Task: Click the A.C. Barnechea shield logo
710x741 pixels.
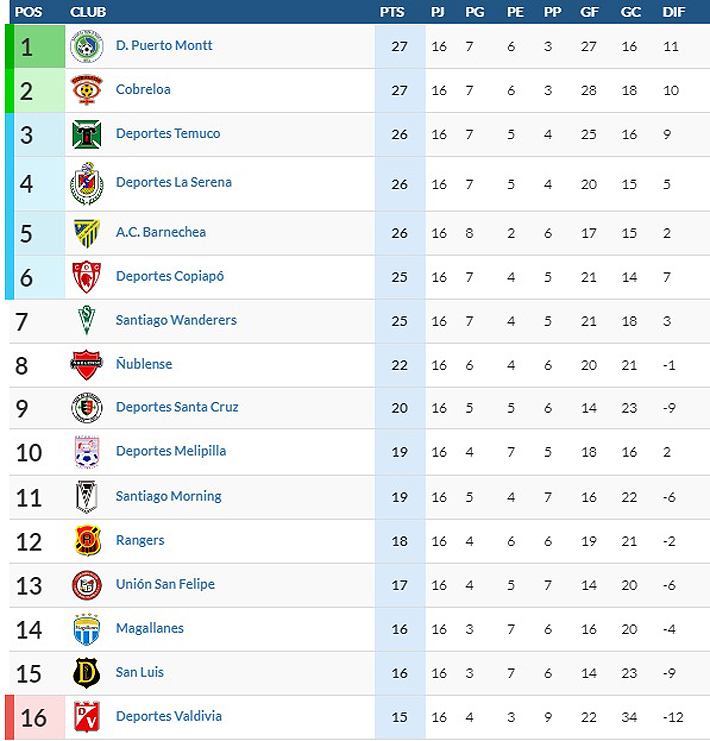Action: (x=87, y=233)
